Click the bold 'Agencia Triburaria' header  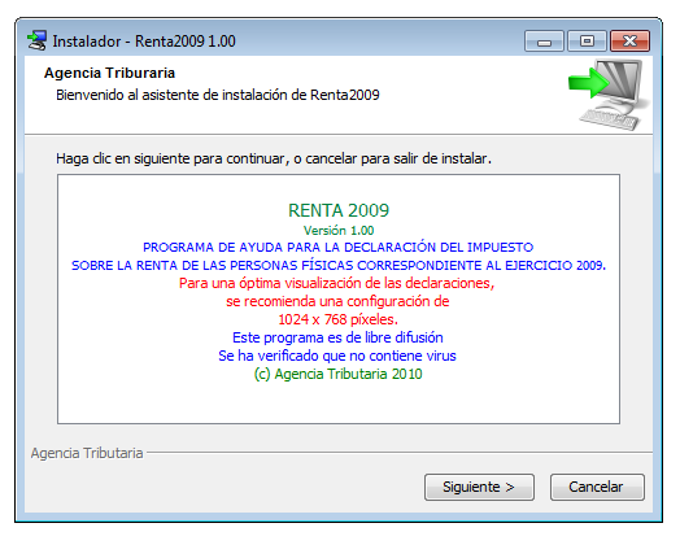(109, 73)
